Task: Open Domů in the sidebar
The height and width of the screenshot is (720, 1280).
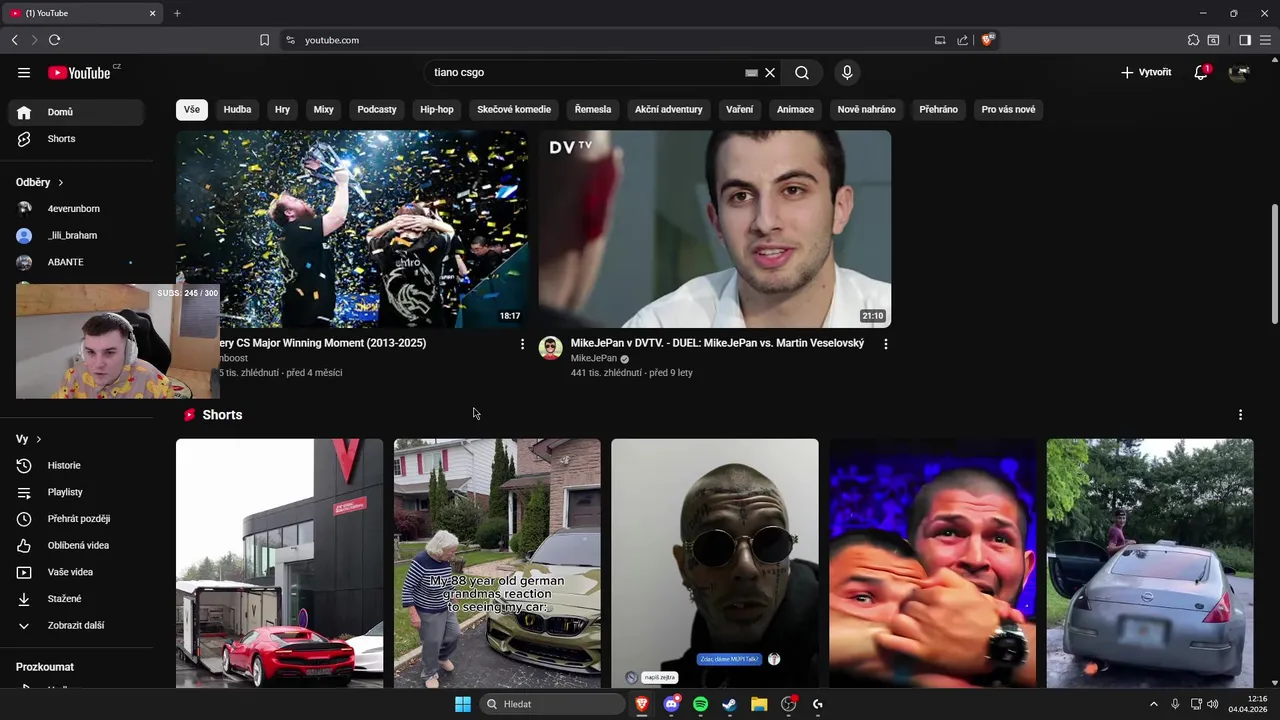Action: tap(76, 112)
